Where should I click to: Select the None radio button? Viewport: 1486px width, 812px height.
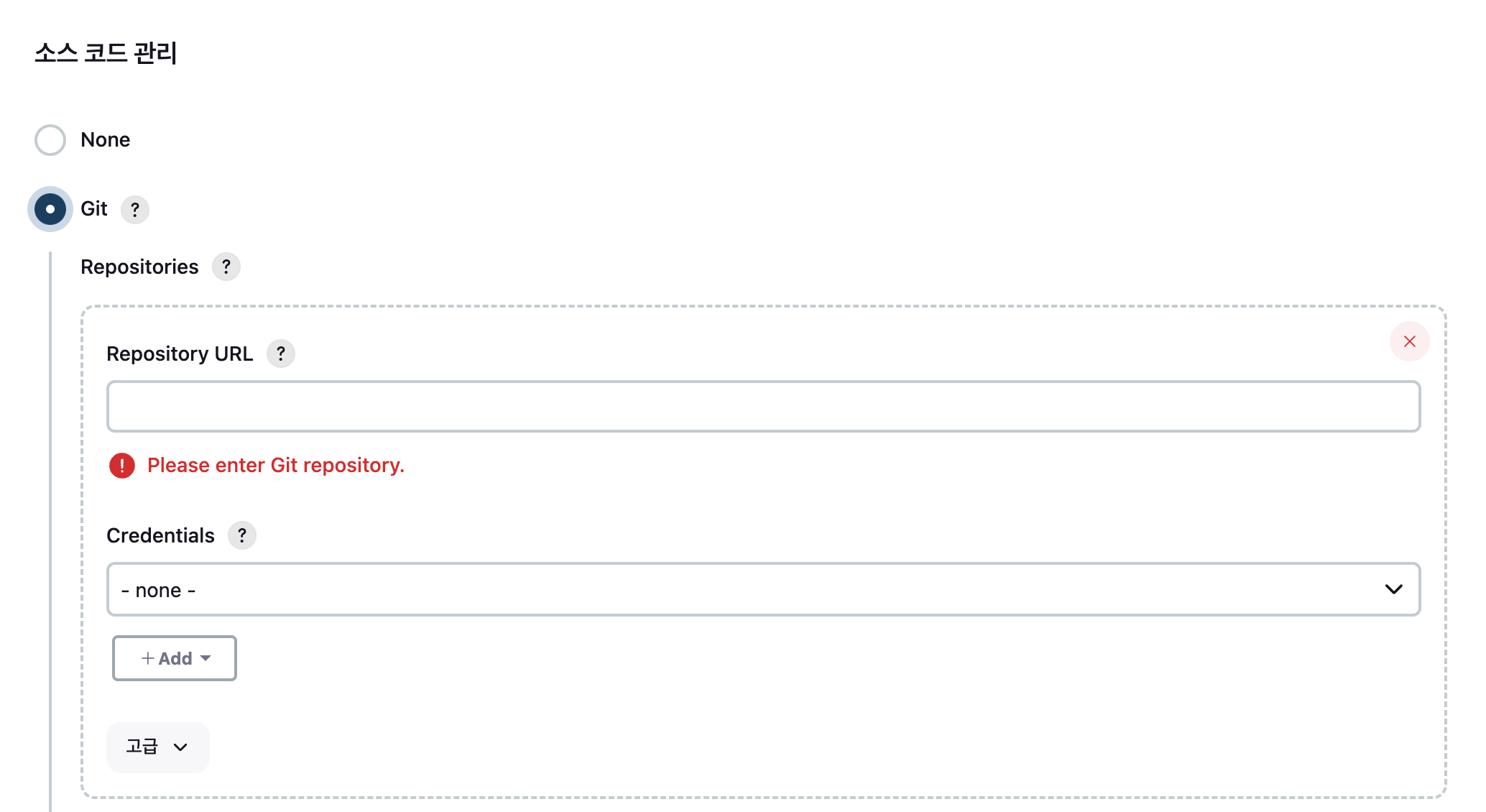[50, 140]
